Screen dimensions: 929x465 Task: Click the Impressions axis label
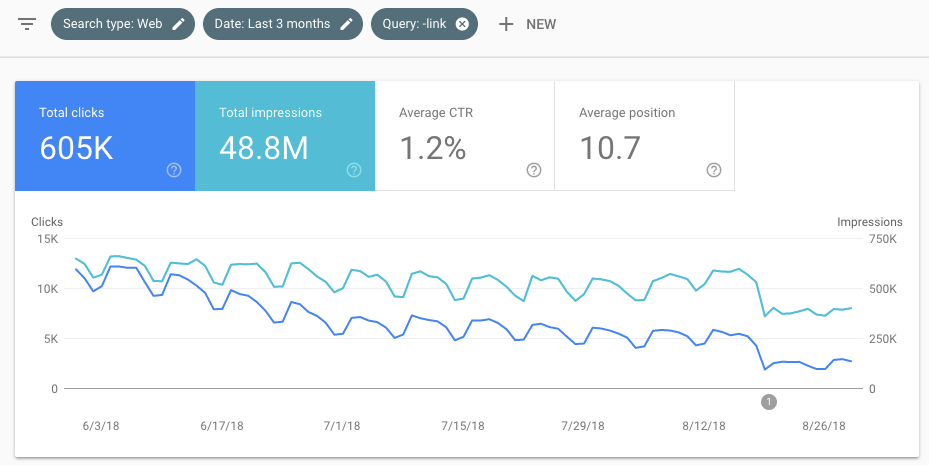(x=869, y=222)
